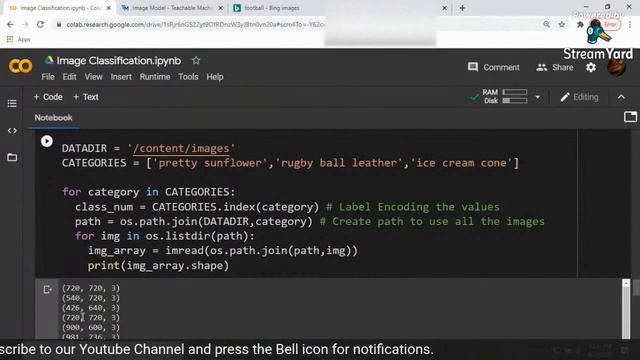Click the 'pretty sunflower' category string

pos(210,163)
